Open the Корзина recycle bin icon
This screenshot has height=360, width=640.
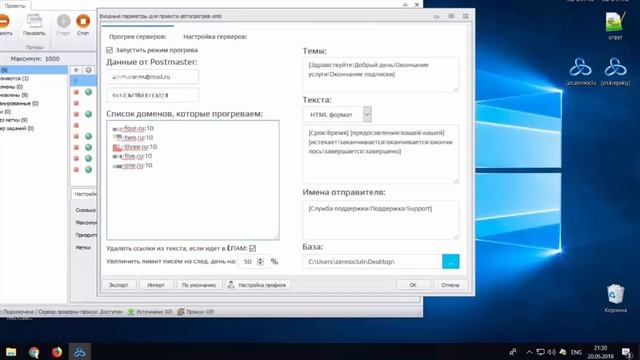click(x=616, y=298)
